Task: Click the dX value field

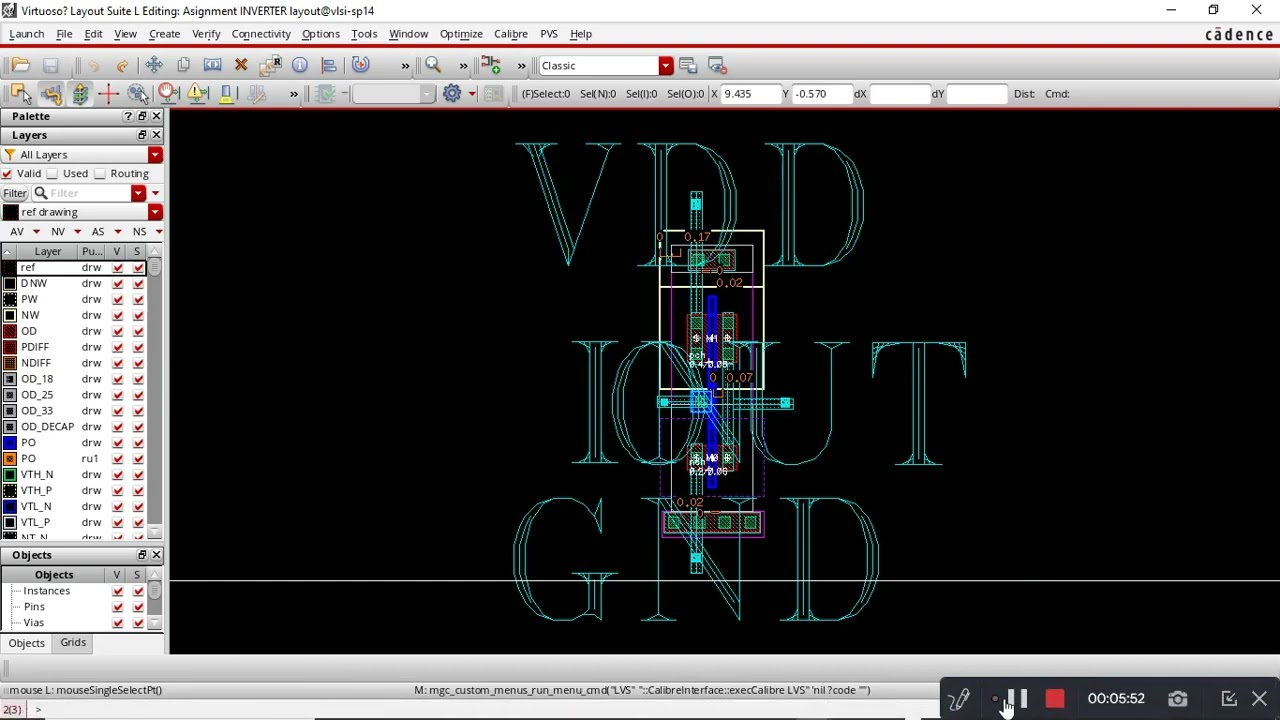Action: pos(899,94)
